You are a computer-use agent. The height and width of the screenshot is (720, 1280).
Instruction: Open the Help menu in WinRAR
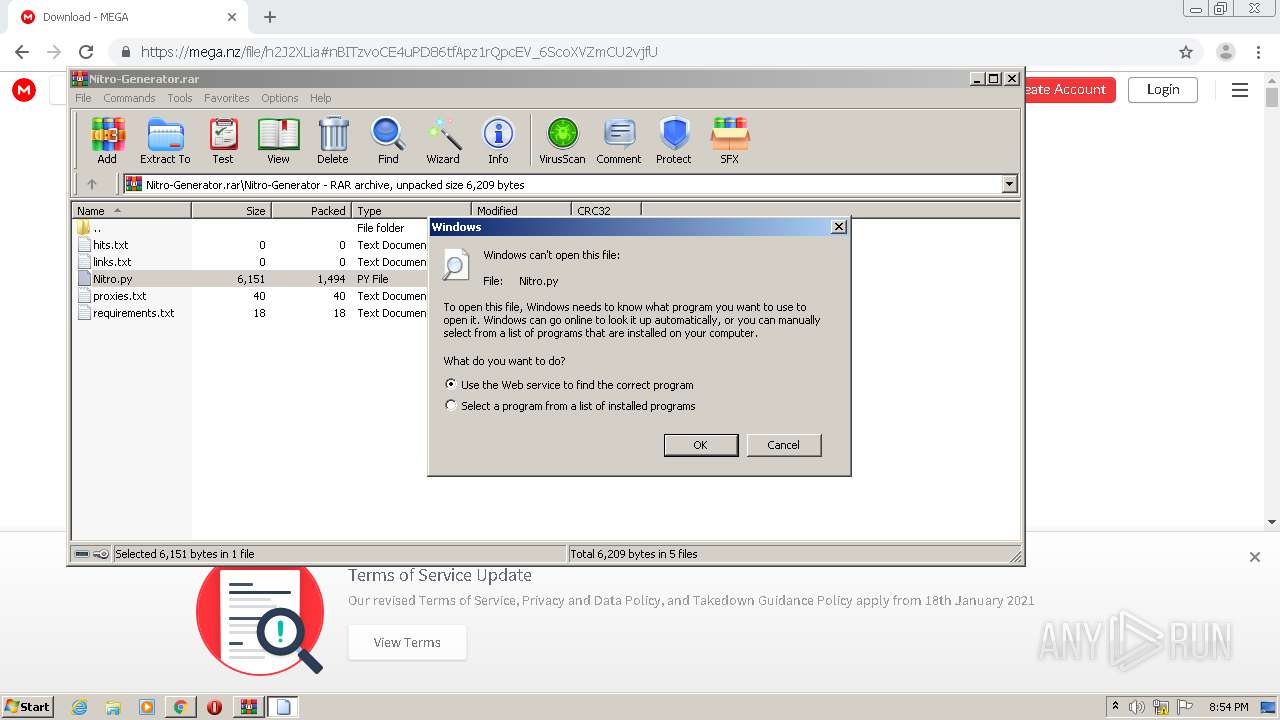click(x=320, y=98)
